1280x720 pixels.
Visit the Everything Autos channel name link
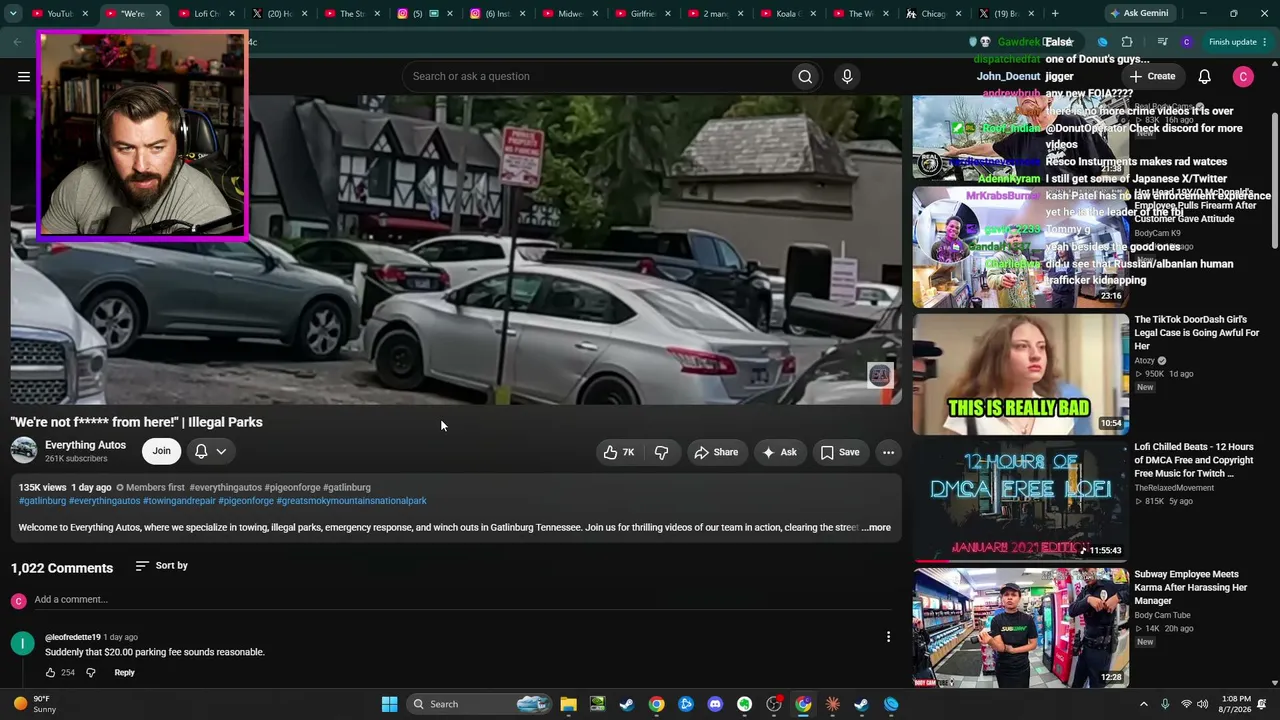[85, 445]
